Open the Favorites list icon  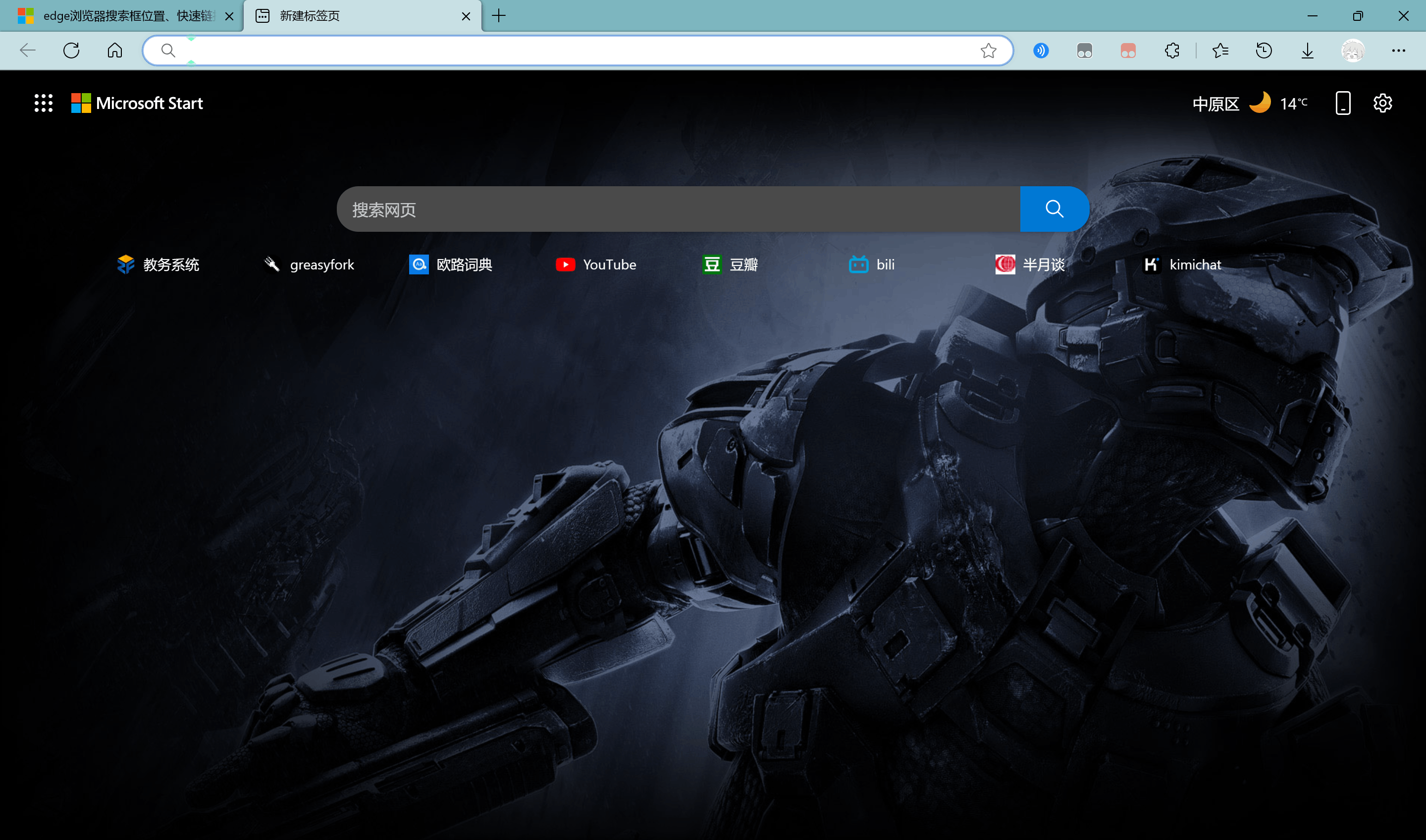pyautogui.click(x=1220, y=51)
